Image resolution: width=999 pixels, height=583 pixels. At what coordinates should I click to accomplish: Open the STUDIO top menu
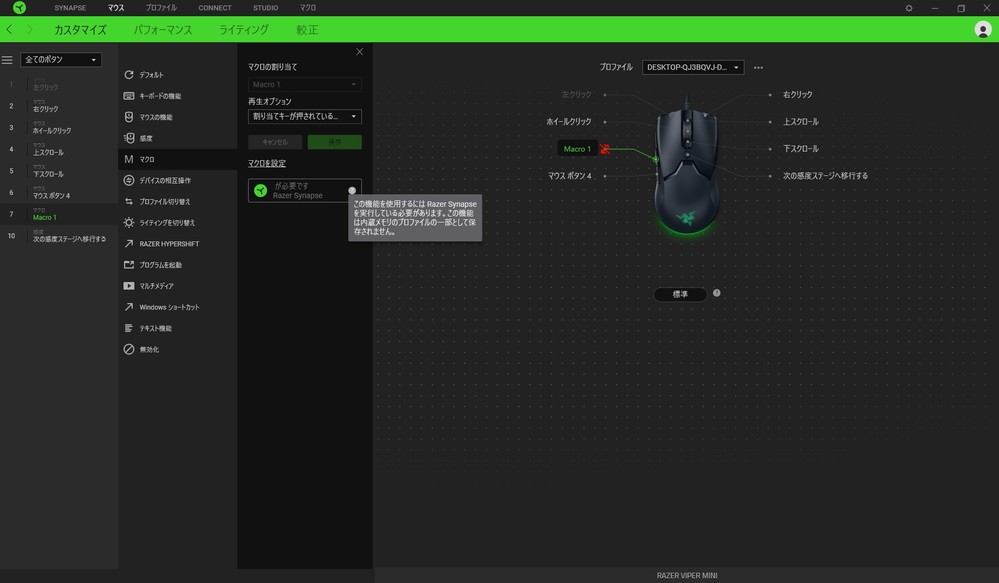pyautogui.click(x=266, y=8)
